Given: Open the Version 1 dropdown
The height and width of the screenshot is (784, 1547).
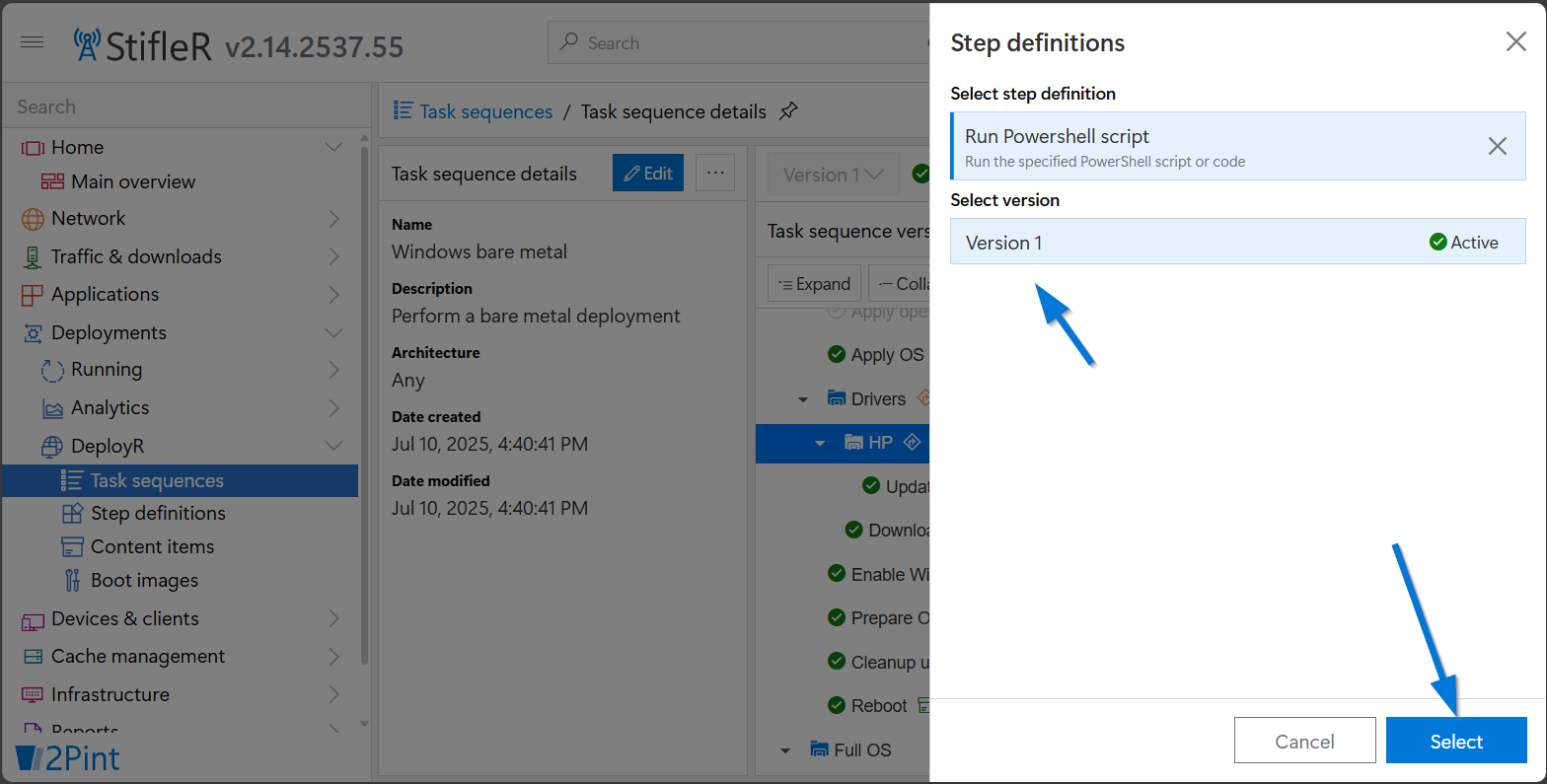Looking at the screenshot, I should click(833, 175).
